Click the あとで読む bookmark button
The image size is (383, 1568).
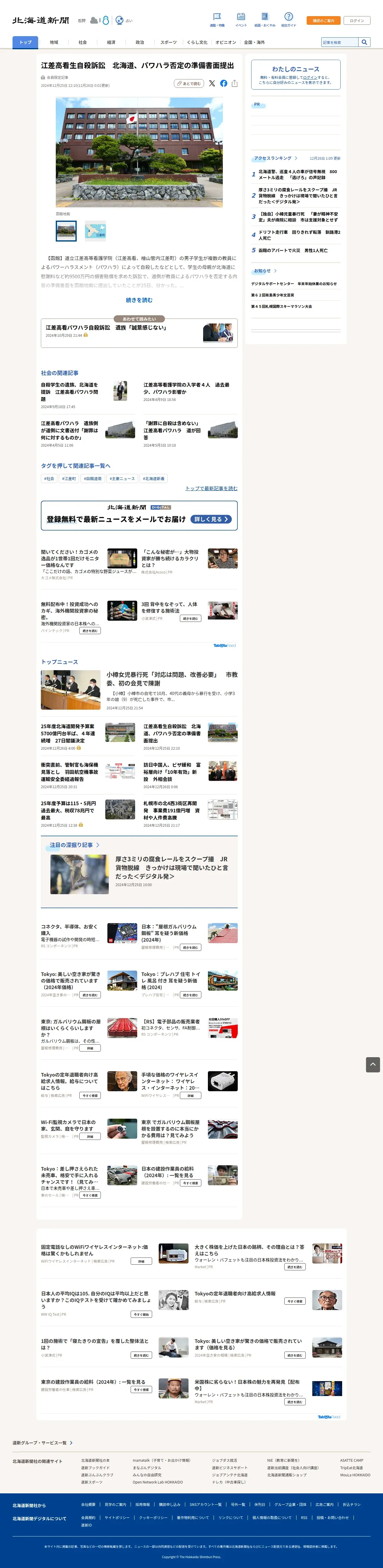(189, 83)
